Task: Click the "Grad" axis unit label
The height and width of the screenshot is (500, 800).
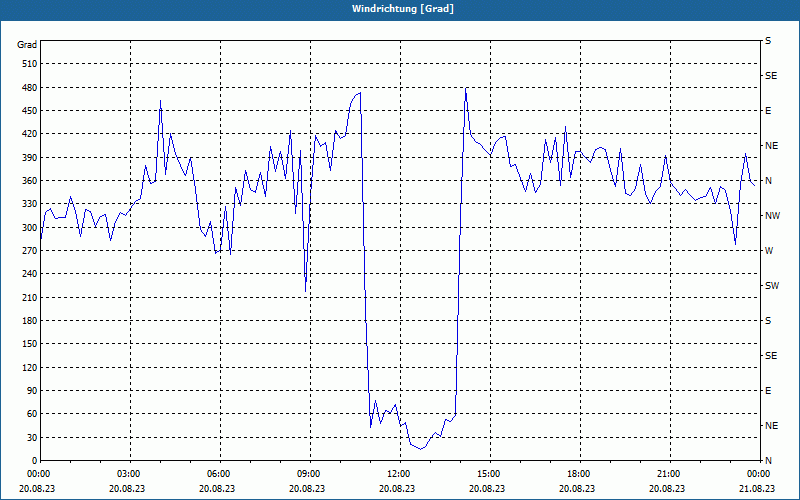Action: pyautogui.click(x=27, y=45)
